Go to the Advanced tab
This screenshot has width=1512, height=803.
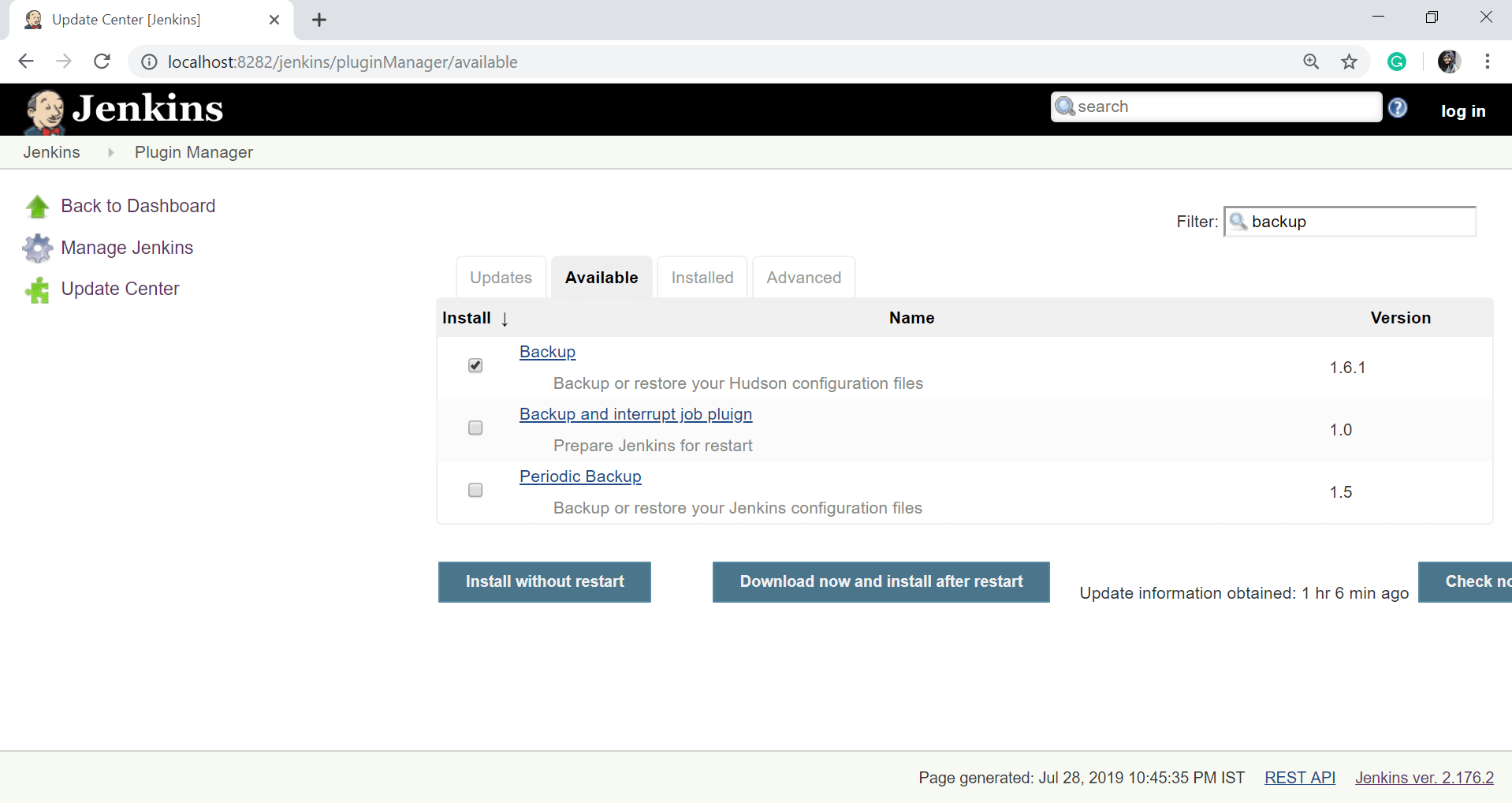pyautogui.click(x=803, y=278)
